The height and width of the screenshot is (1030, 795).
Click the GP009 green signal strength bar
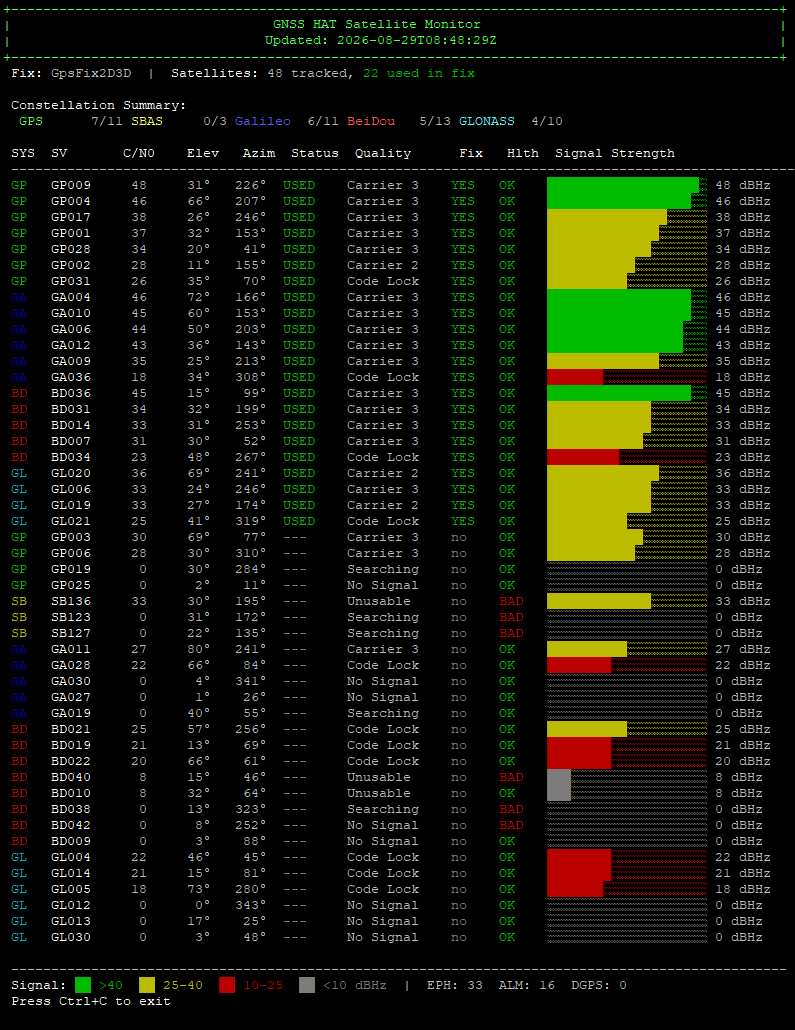click(623, 185)
